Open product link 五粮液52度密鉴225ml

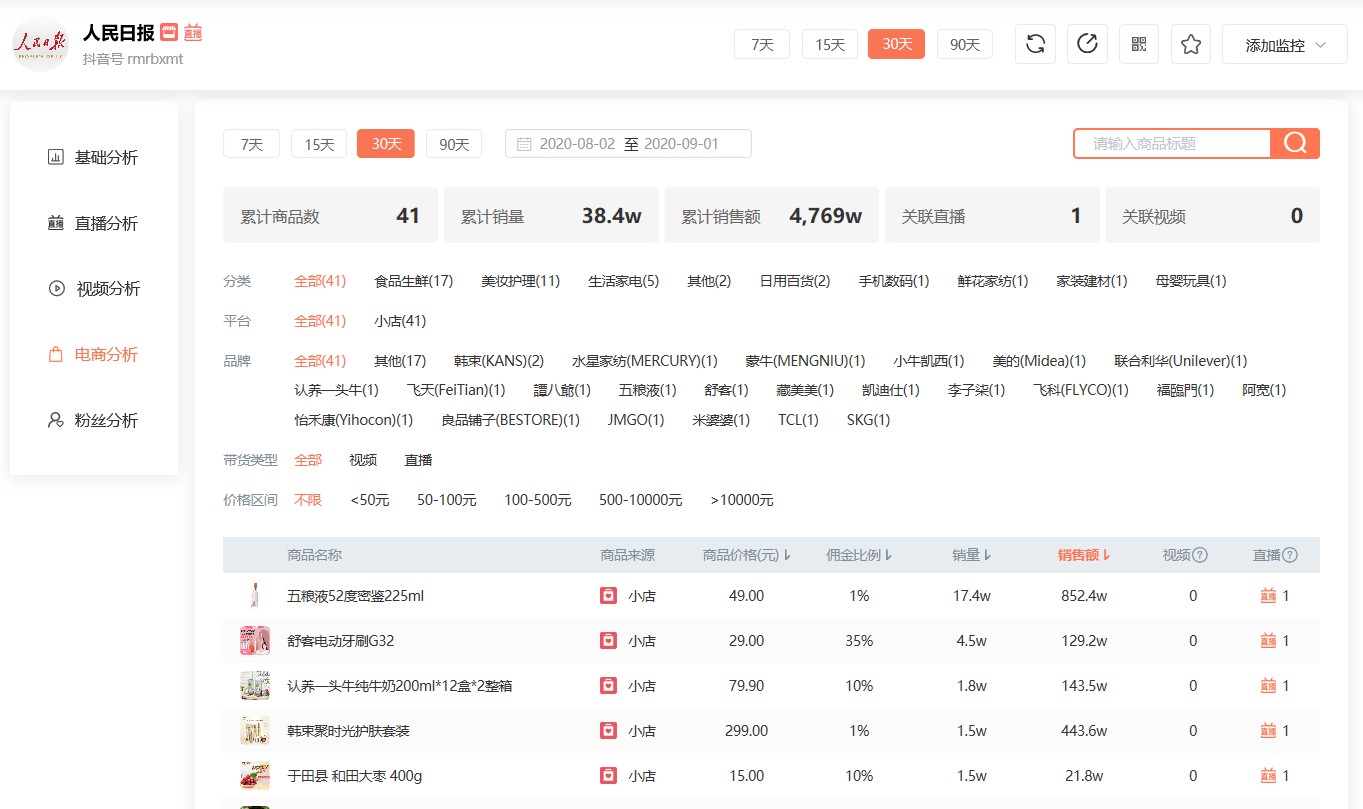coord(355,596)
